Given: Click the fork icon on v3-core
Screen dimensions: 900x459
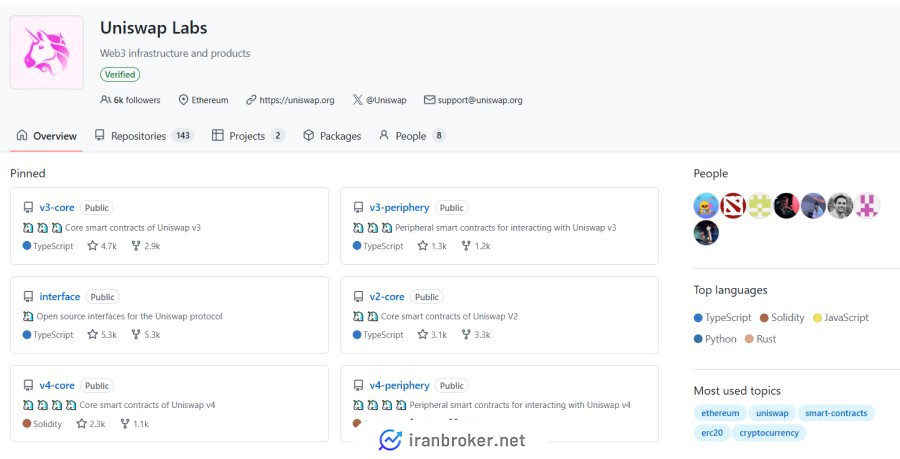Looking at the screenshot, I should click(136, 246).
